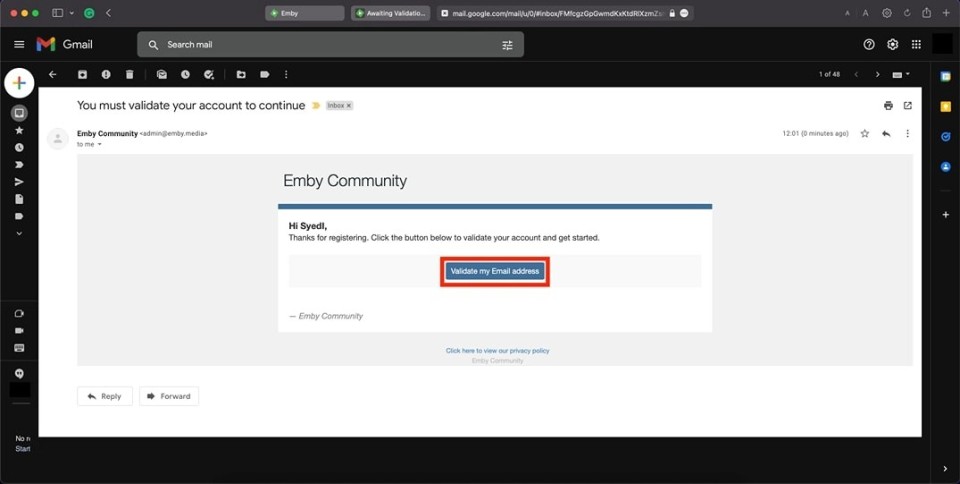Open Snoozed in sidebar
This screenshot has height=484, width=960.
pyautogui.click(x=19, y=147)
